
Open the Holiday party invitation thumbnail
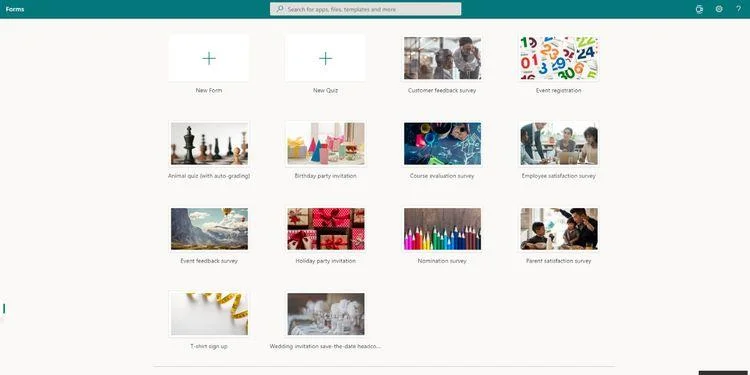point(326,229)
